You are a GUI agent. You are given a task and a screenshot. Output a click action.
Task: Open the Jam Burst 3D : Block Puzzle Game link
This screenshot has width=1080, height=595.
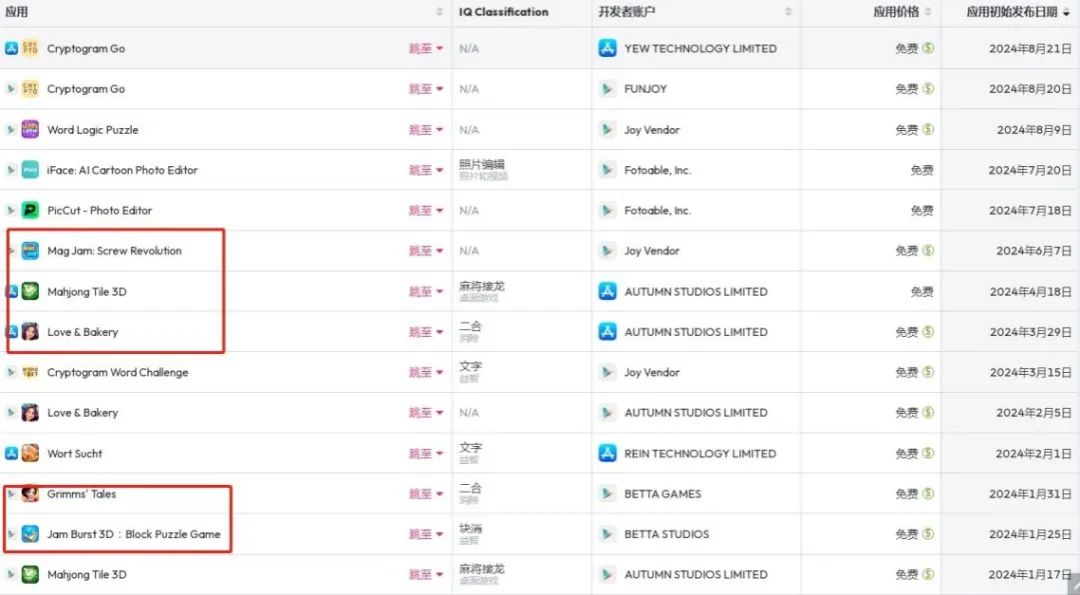[134, 534]
